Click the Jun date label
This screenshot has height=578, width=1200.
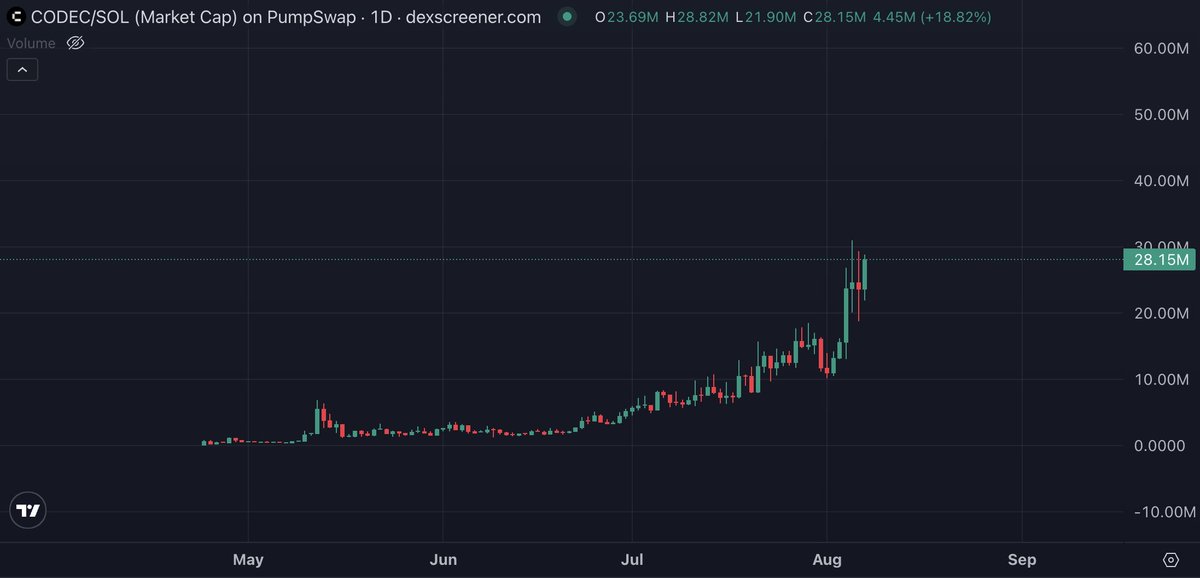coord(442,560)
